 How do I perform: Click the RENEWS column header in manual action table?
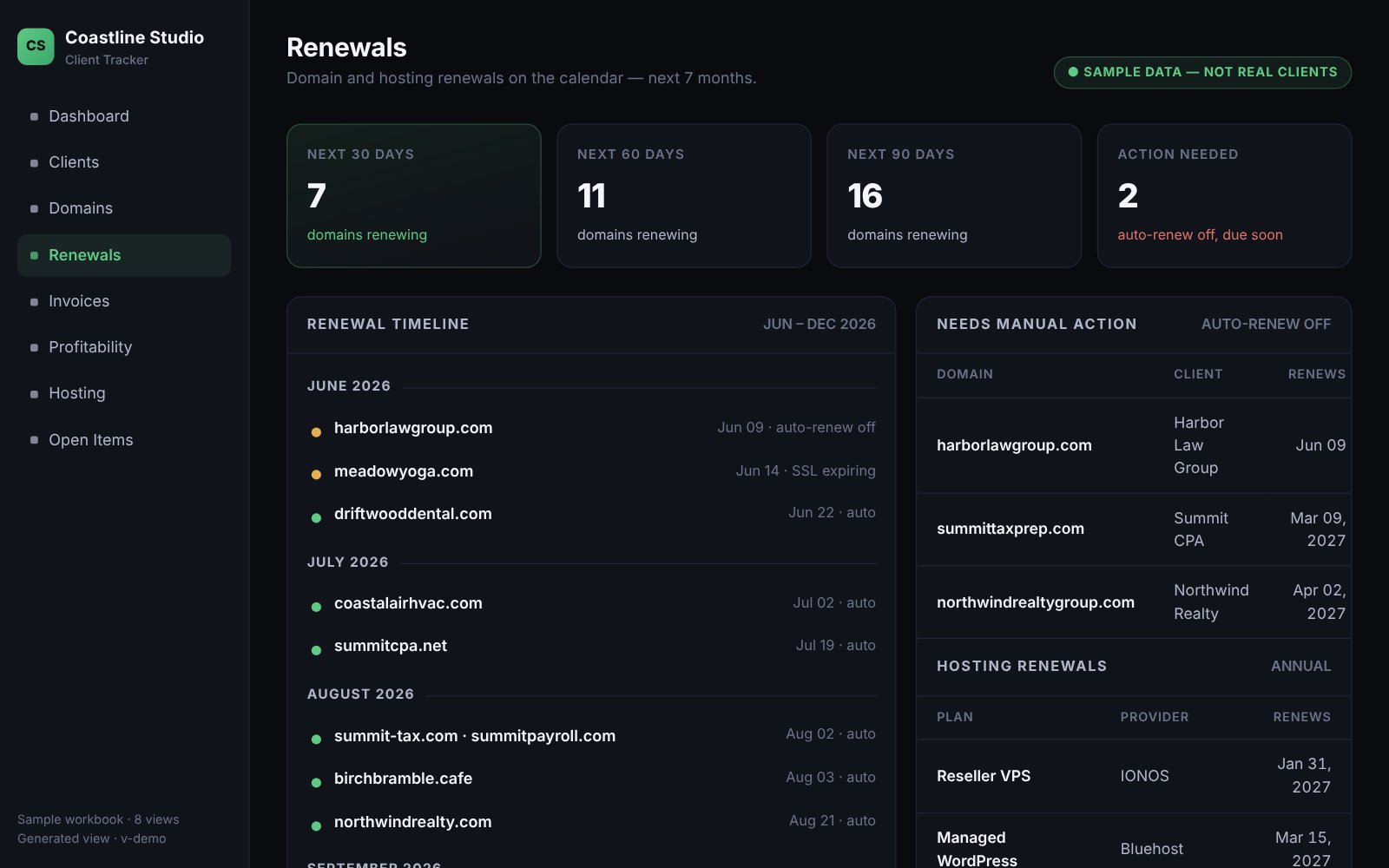[x=1317, y=374]
